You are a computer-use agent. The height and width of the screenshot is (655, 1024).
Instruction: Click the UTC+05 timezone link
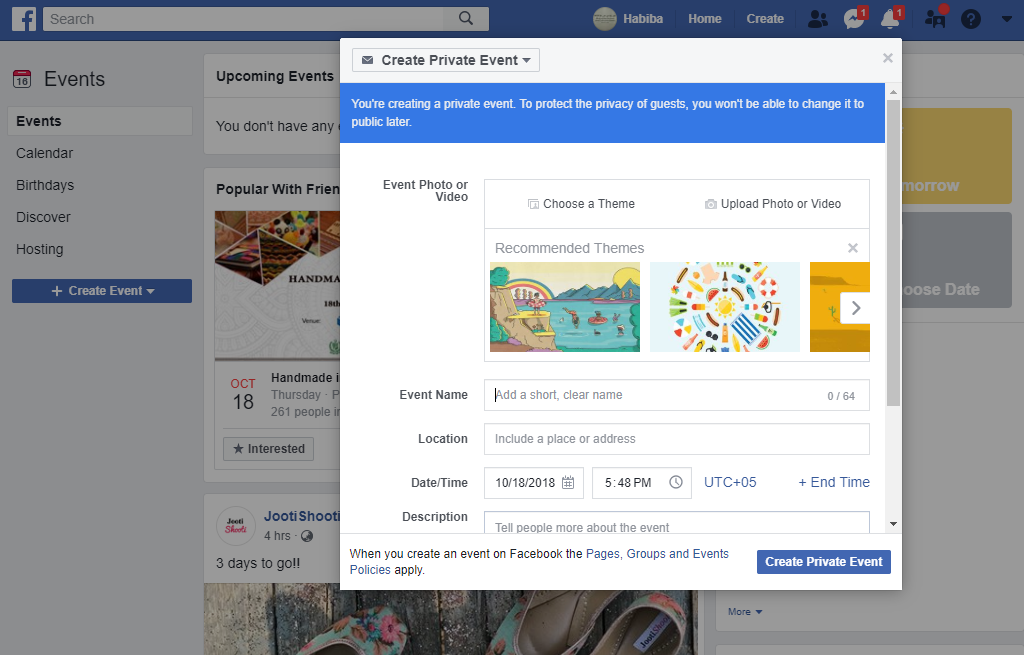click(x=730, y=482)
